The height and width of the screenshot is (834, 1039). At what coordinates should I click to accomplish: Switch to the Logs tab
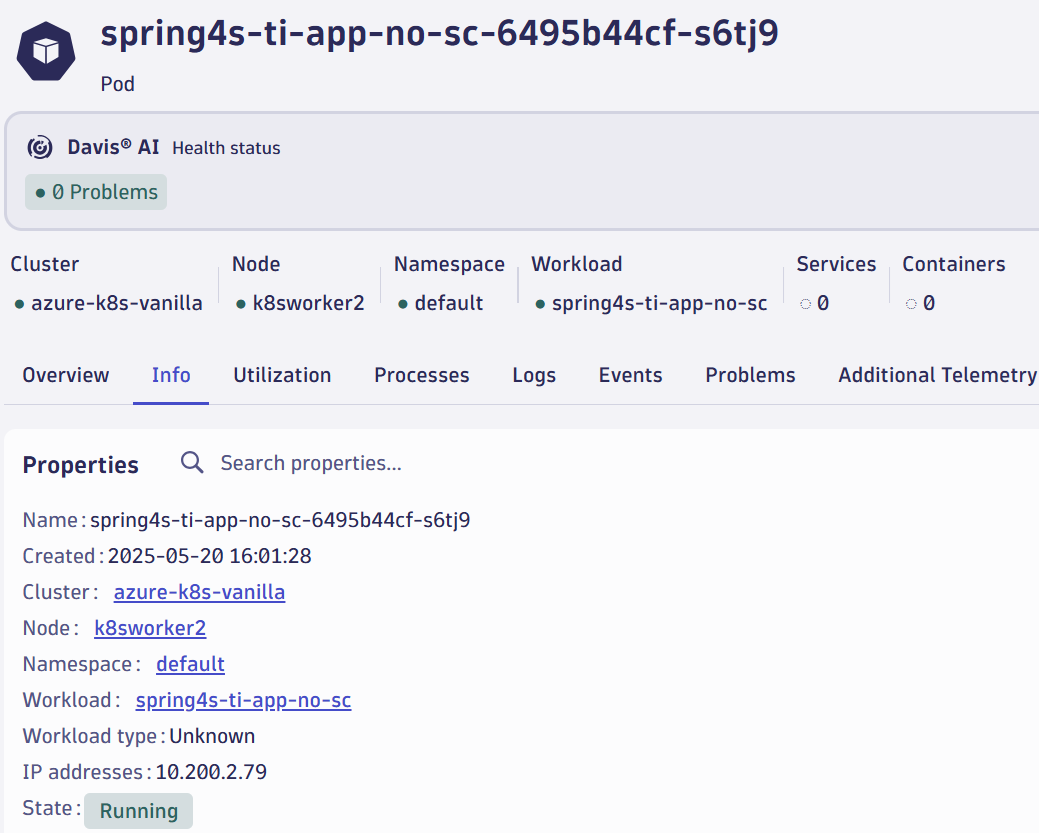[x=533, y=375]
